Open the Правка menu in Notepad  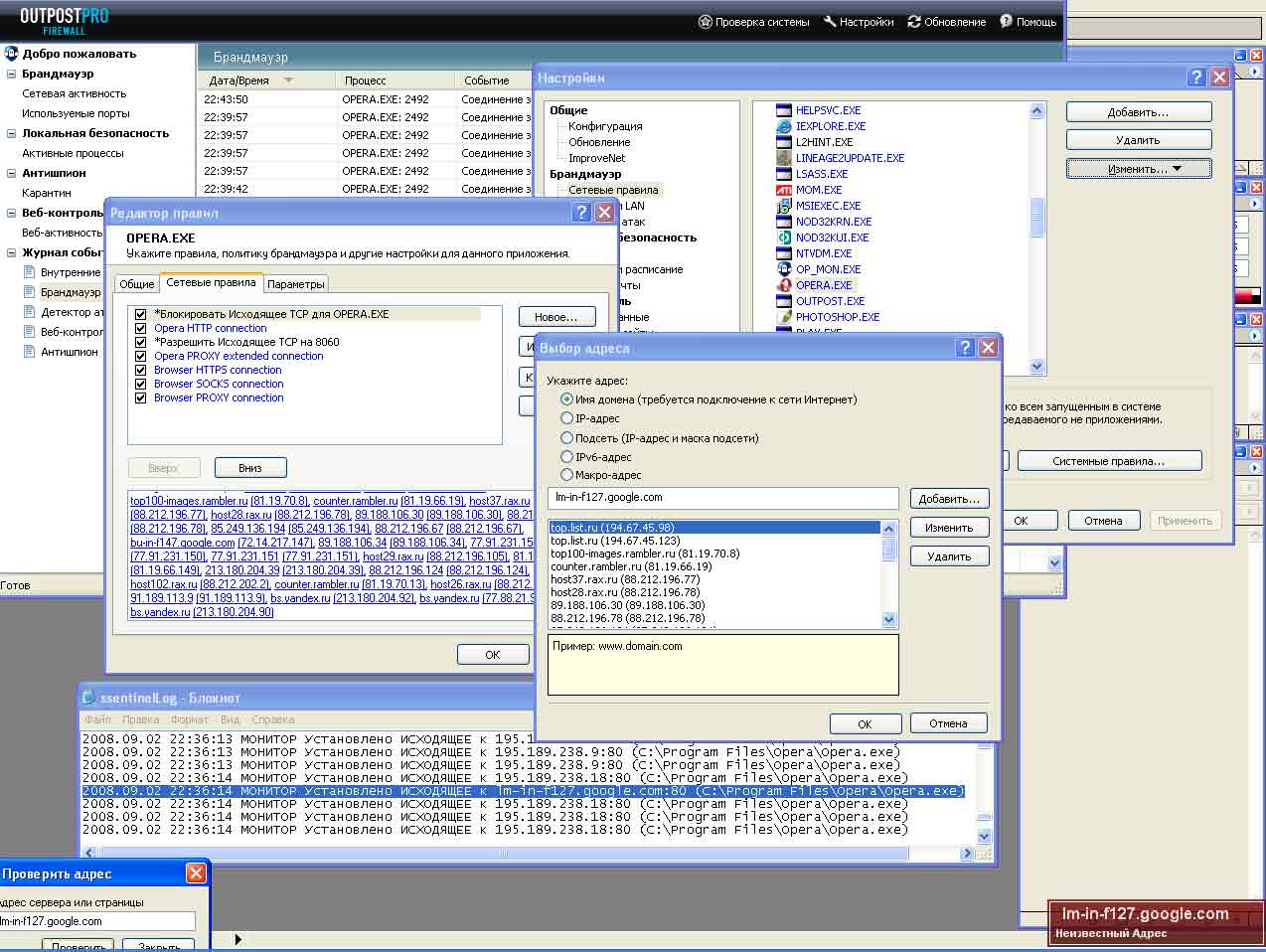(x=141, y=719)
